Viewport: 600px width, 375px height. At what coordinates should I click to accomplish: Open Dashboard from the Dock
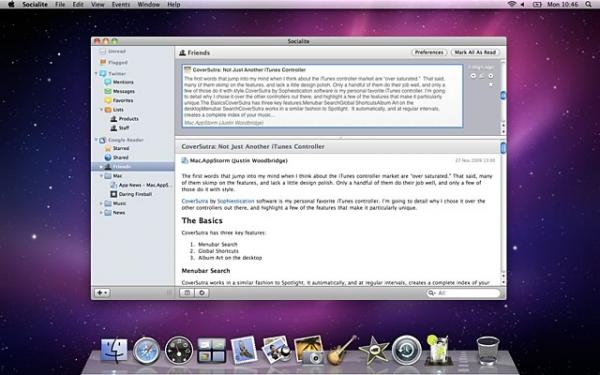[x=179, y=350]
